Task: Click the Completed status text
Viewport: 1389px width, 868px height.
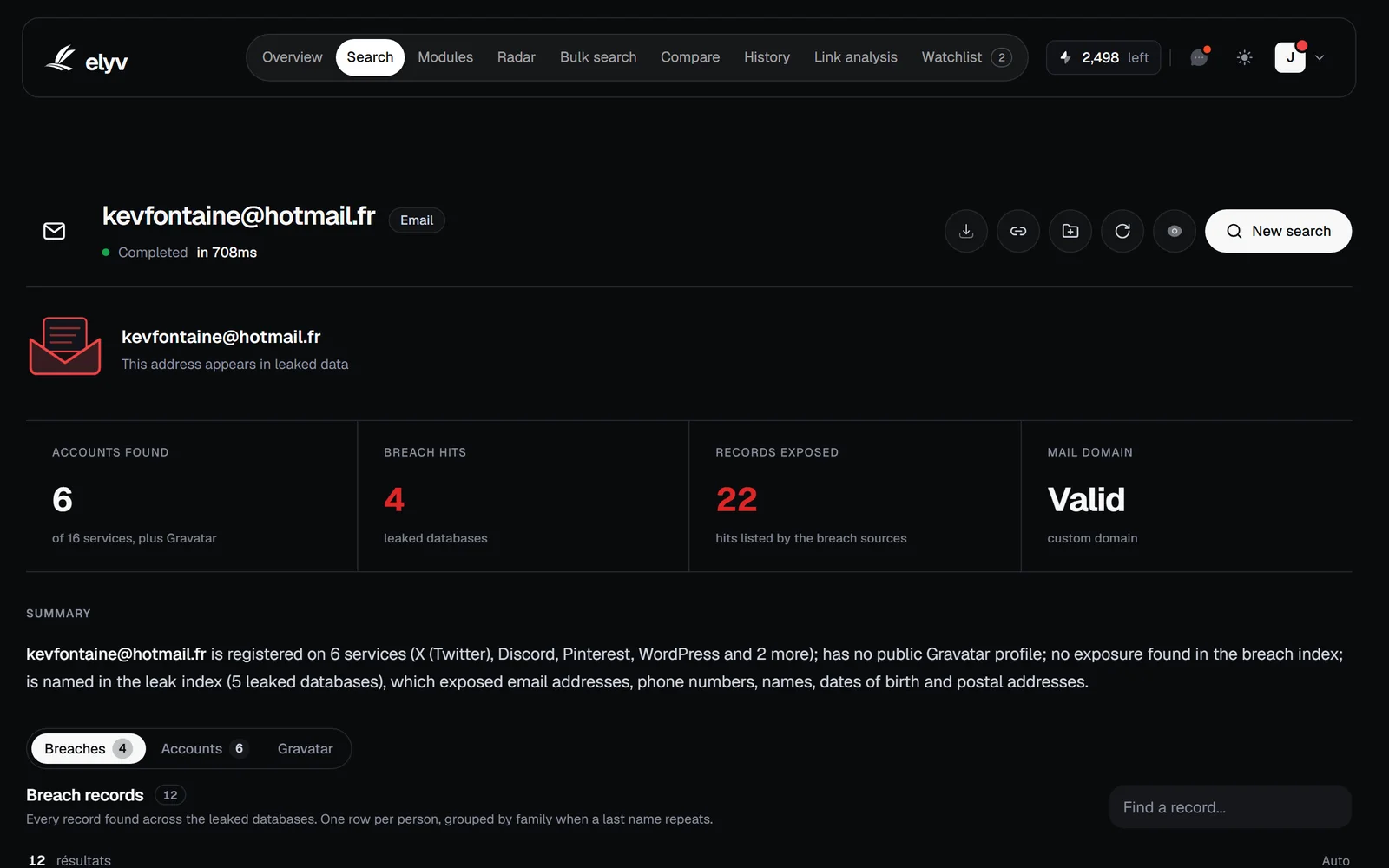Action: pos(153,253)
